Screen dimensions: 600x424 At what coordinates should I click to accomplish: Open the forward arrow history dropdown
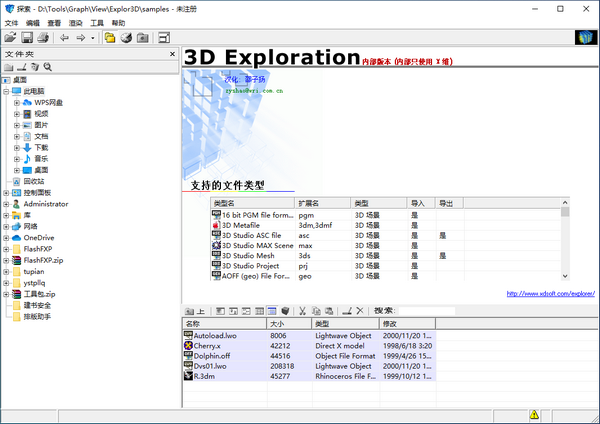tap(93, 38)
